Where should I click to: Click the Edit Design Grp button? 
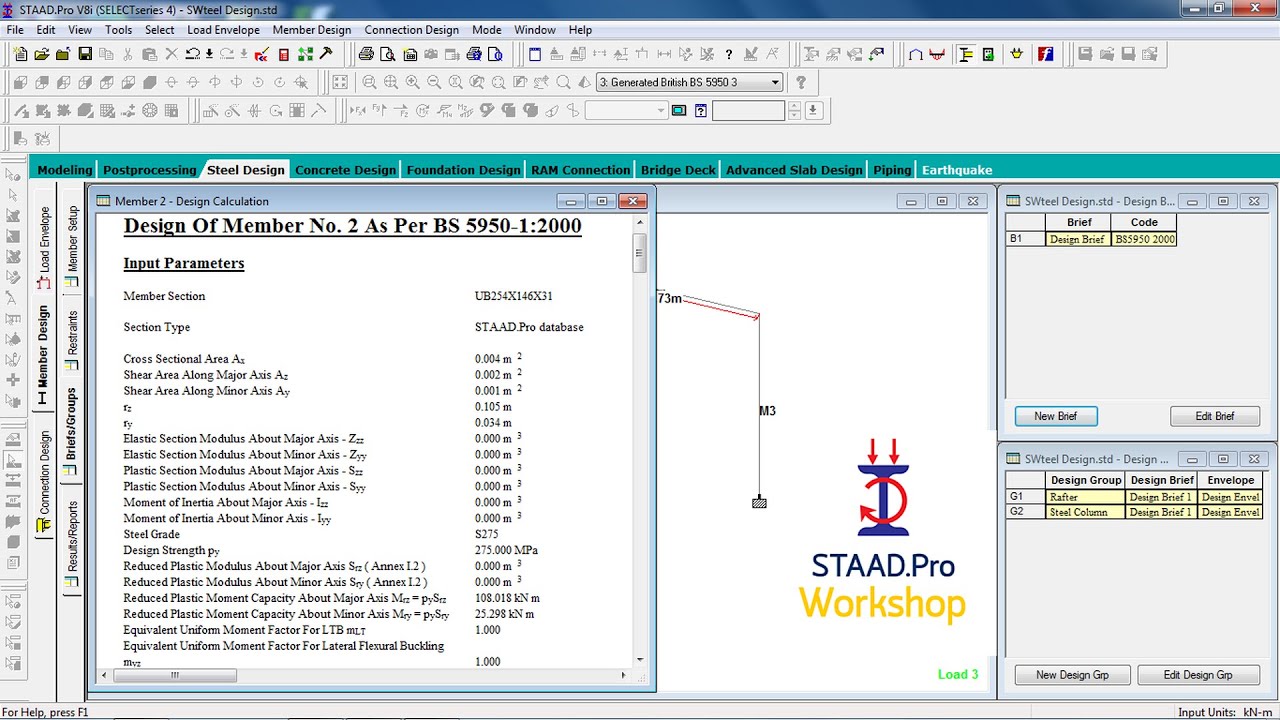coord(1198,675)
